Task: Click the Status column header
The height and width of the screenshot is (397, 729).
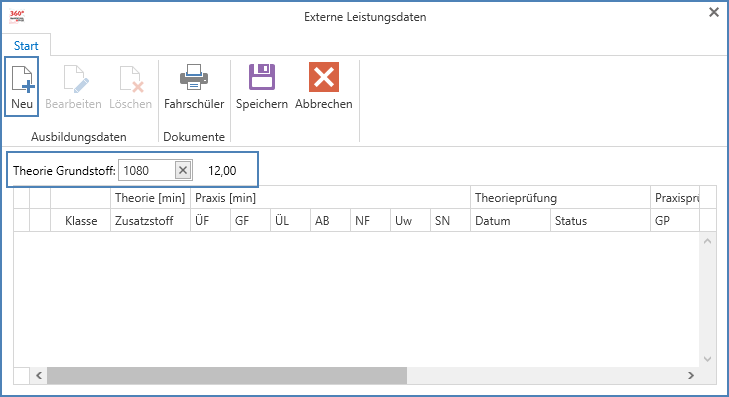Action: [x=600, y=220]
